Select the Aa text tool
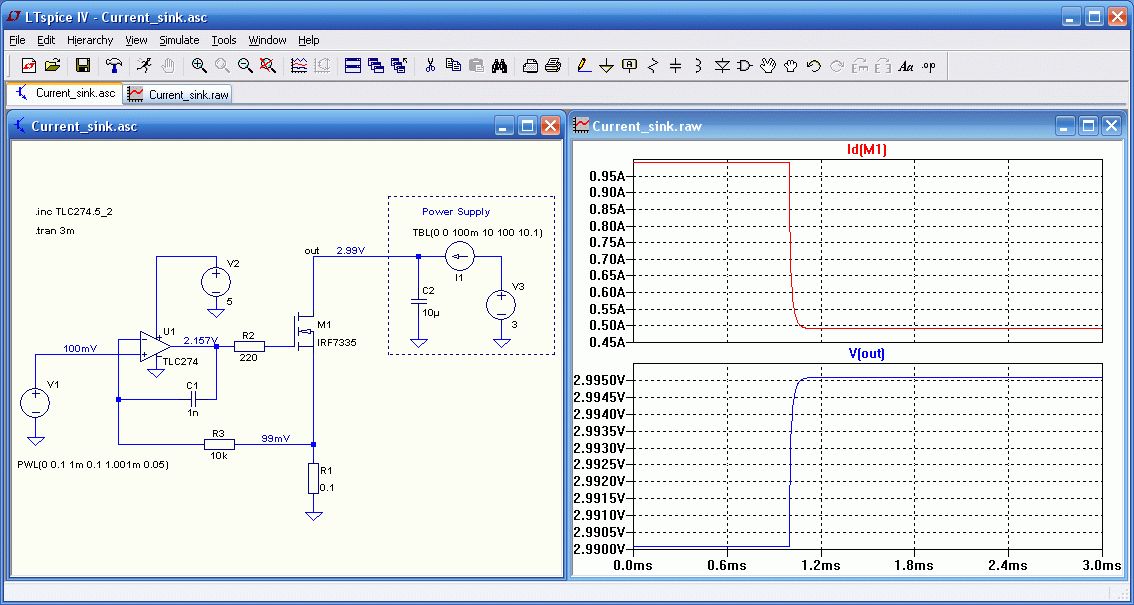 click(x=906, y=66)
